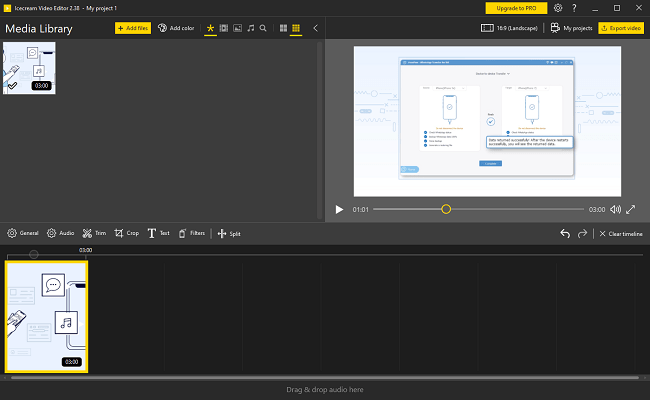The height and width of the screenshot is (400, 650).
Task: Click the timeline playhead marker
Action: point(34,254)
